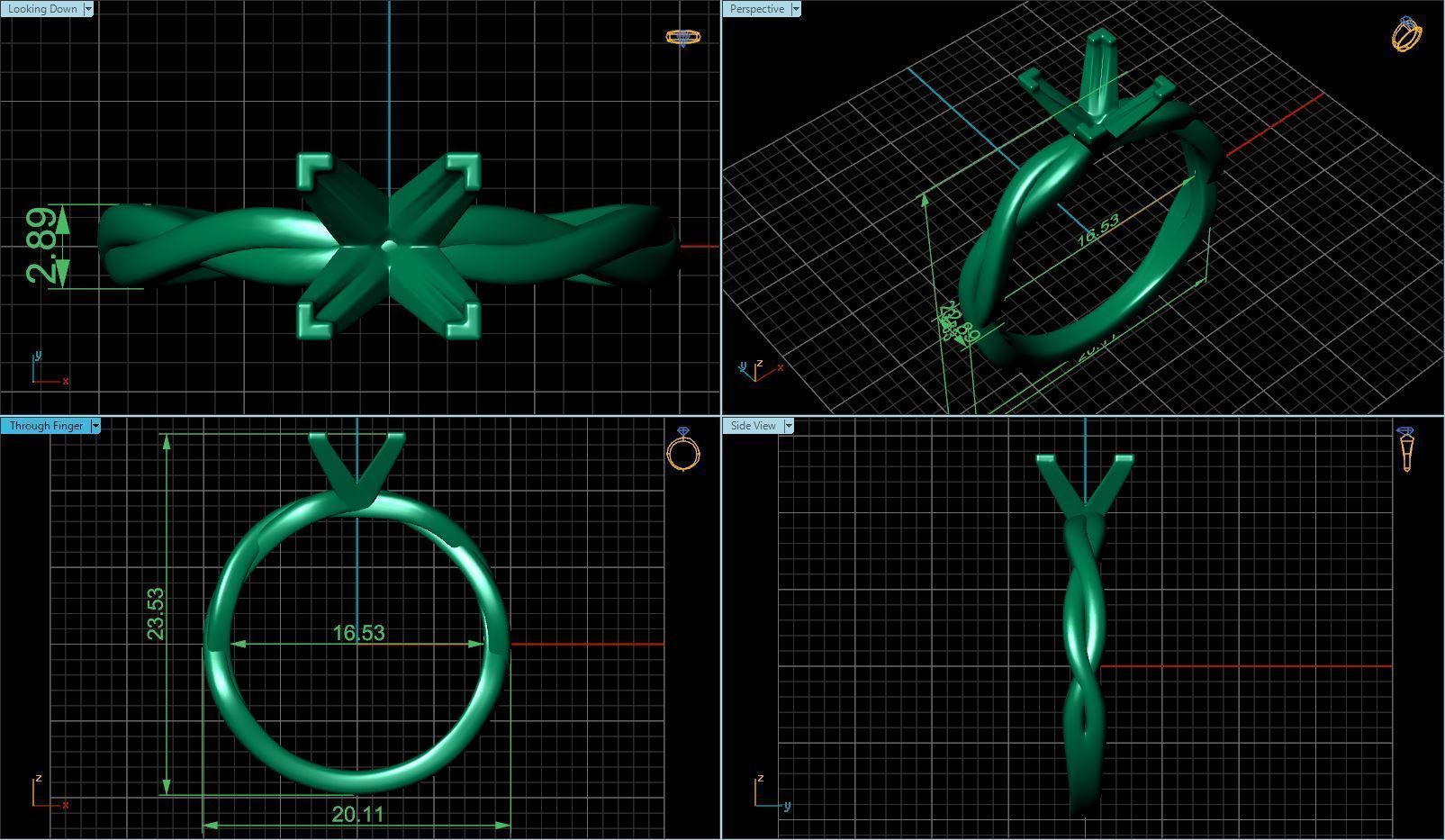Open the Side View viewport dropdown arrow
Viewport: 1445px width, 840px height.
coord(789,426)
